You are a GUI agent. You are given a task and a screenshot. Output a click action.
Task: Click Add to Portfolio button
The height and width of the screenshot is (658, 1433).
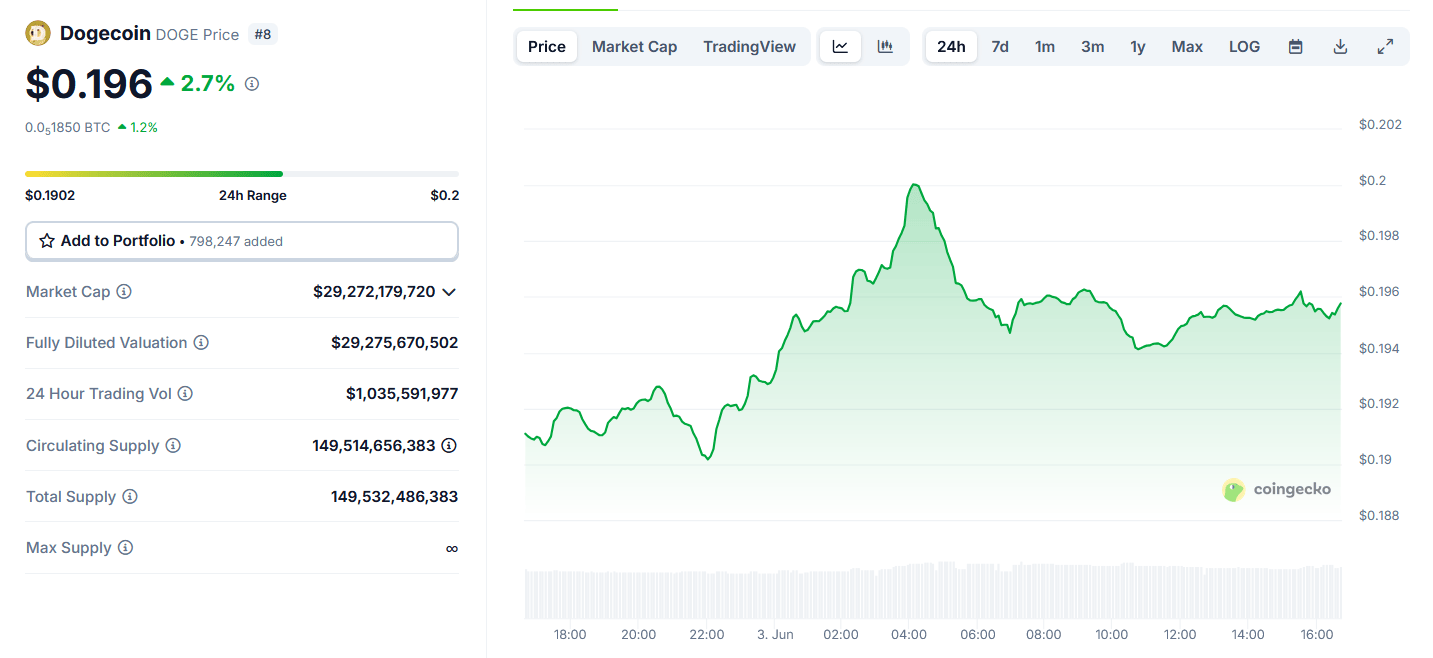(x=242, y=241)
